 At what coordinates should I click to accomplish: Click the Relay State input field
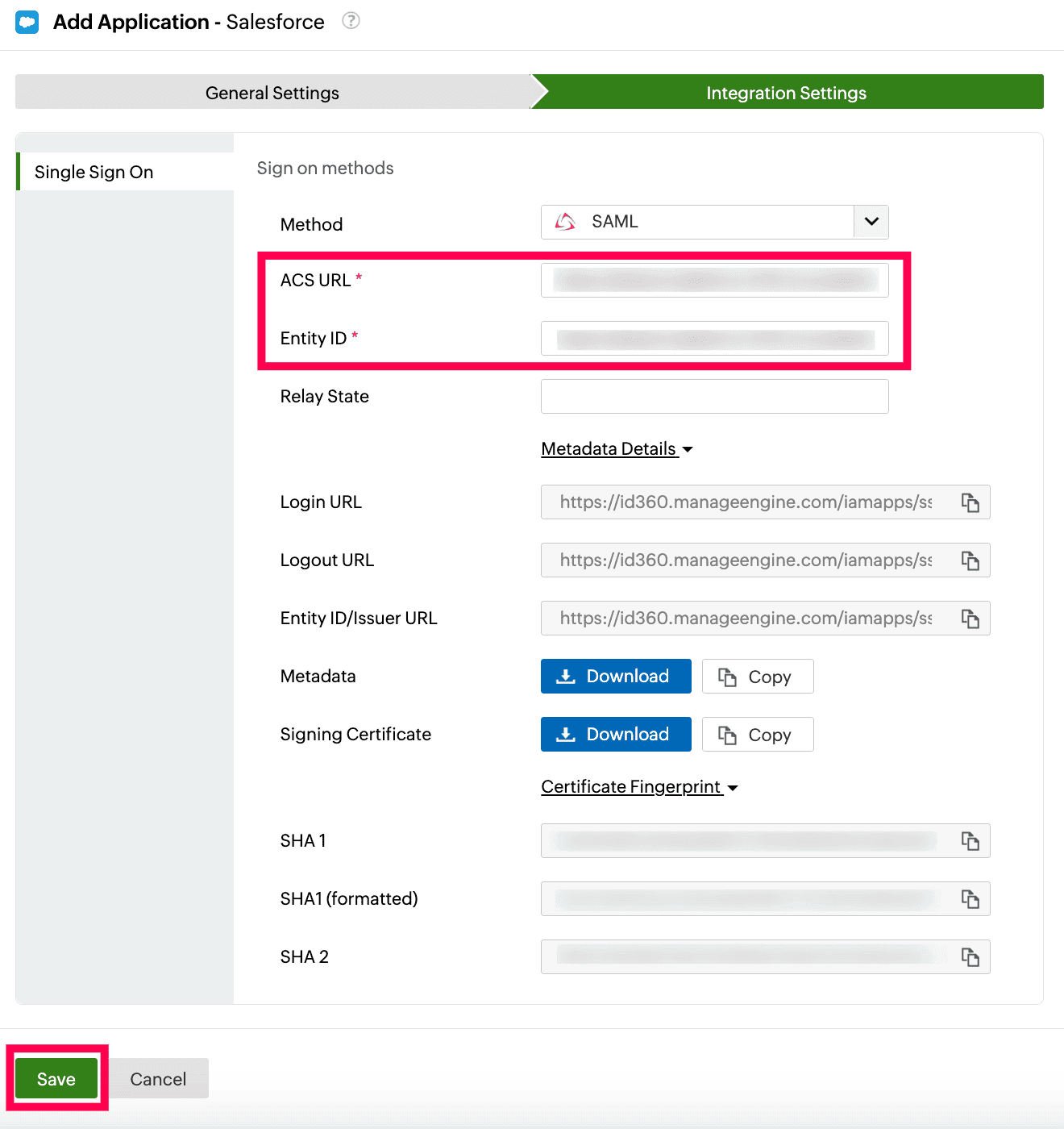714,396
